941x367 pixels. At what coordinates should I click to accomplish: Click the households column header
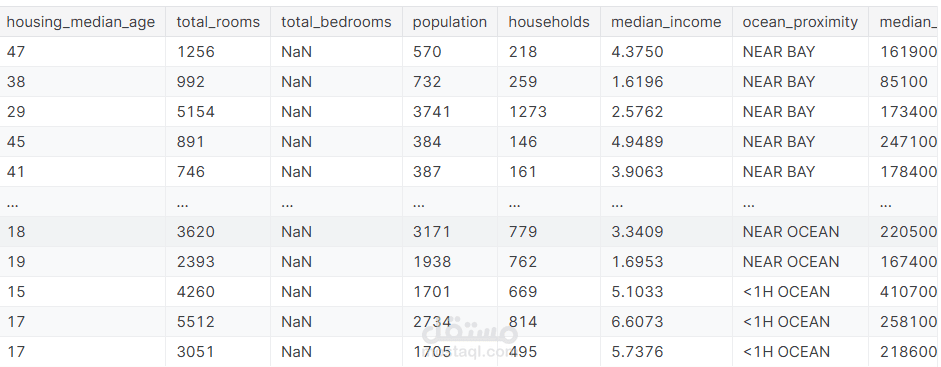click(x=549, y=22)
